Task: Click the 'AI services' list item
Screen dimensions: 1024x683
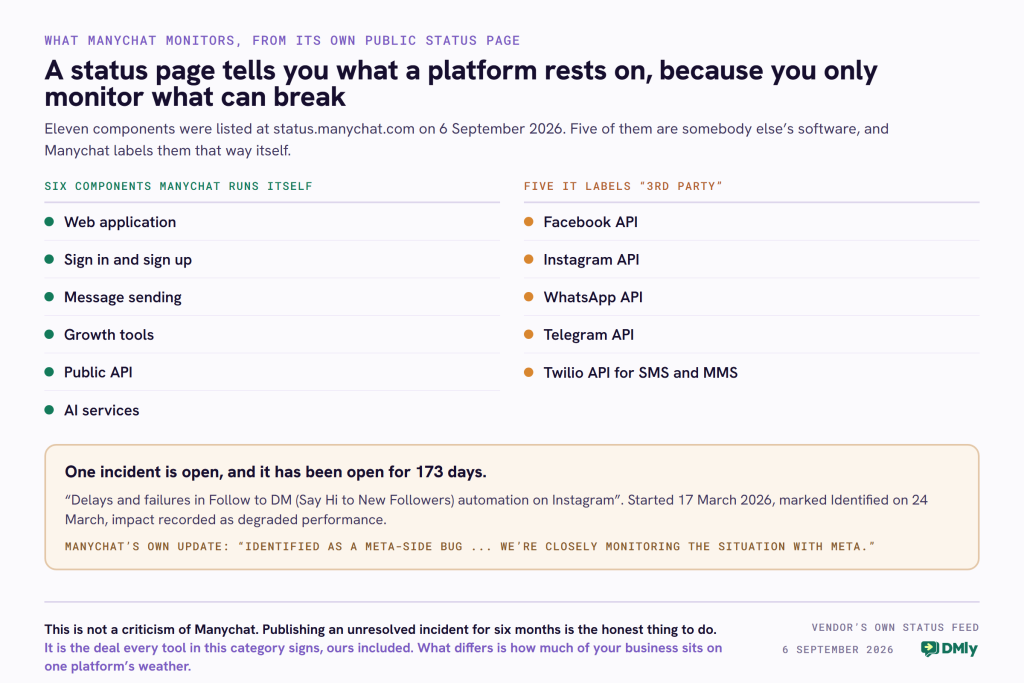Action: (272, 410)
